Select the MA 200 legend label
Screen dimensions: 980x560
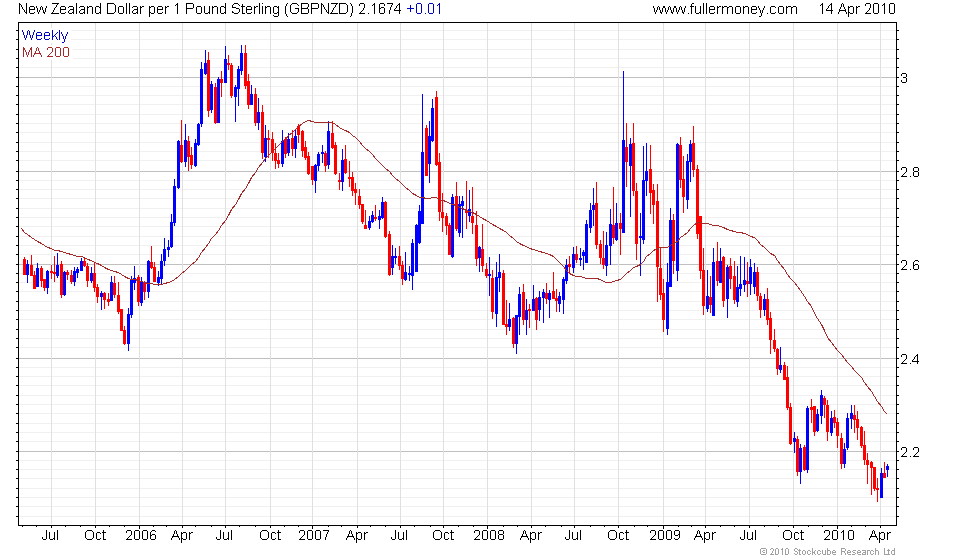46,51
